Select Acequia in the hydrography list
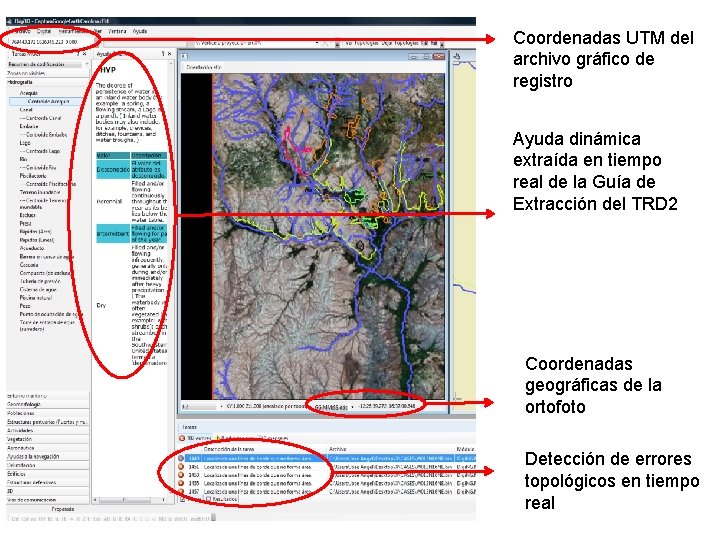720x540 pixels. pos(28,93)
